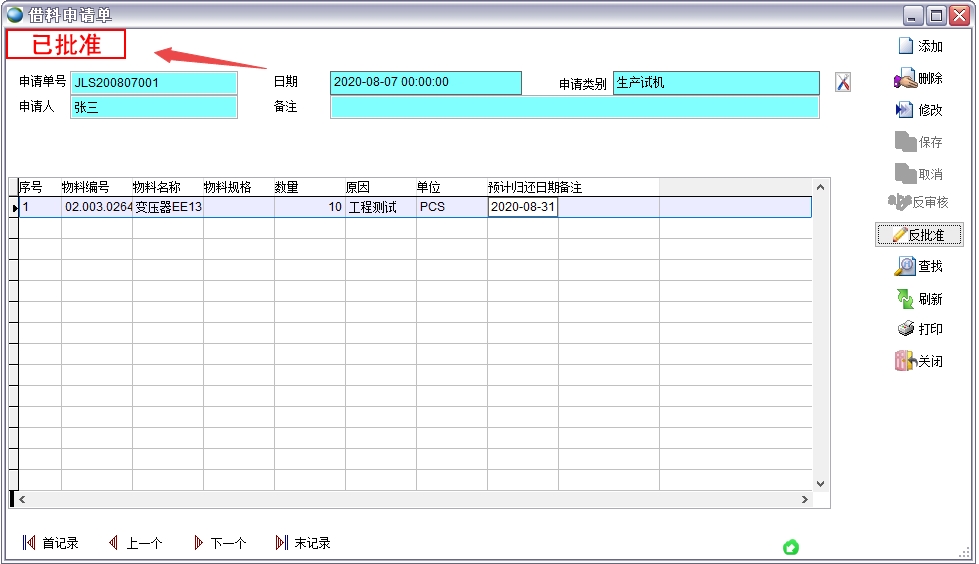This screenshot has width=979, height=564.
Task: Click the 申请类别 field showing 生产试机
Action: pyautogui.click(x=716, y=83)
